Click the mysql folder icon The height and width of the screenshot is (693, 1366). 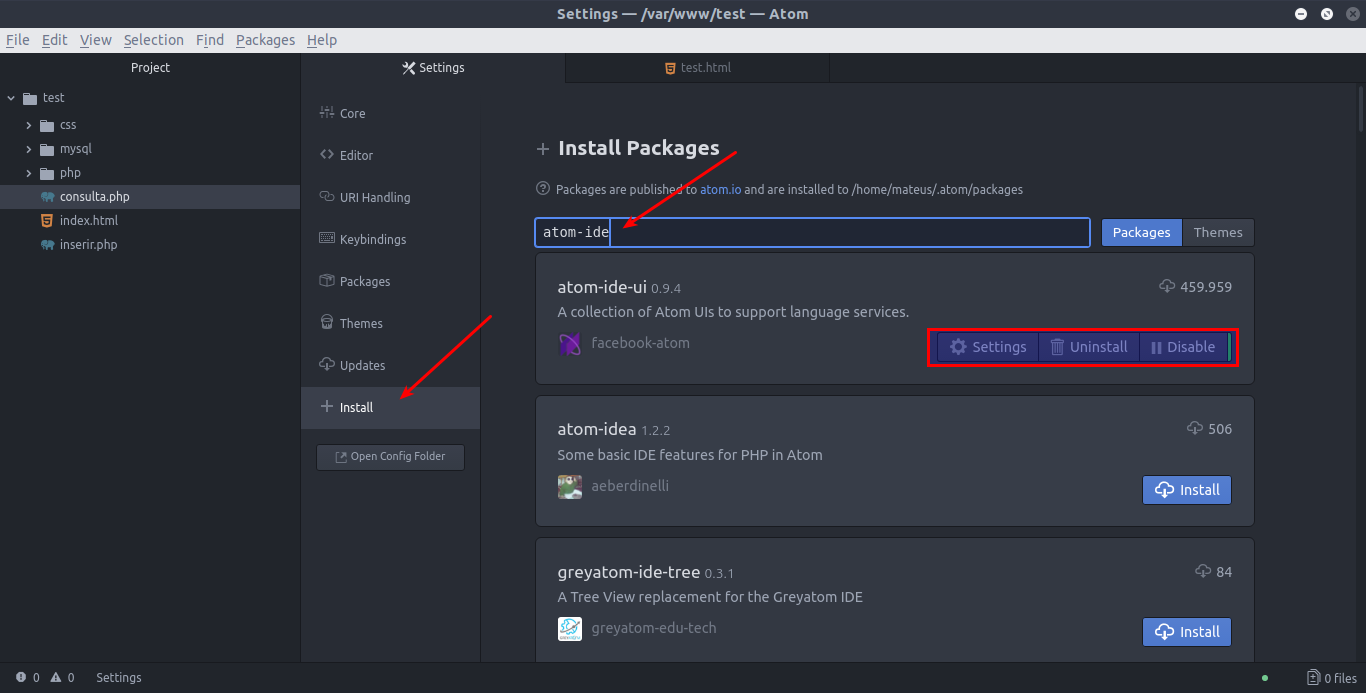[47, 149]
